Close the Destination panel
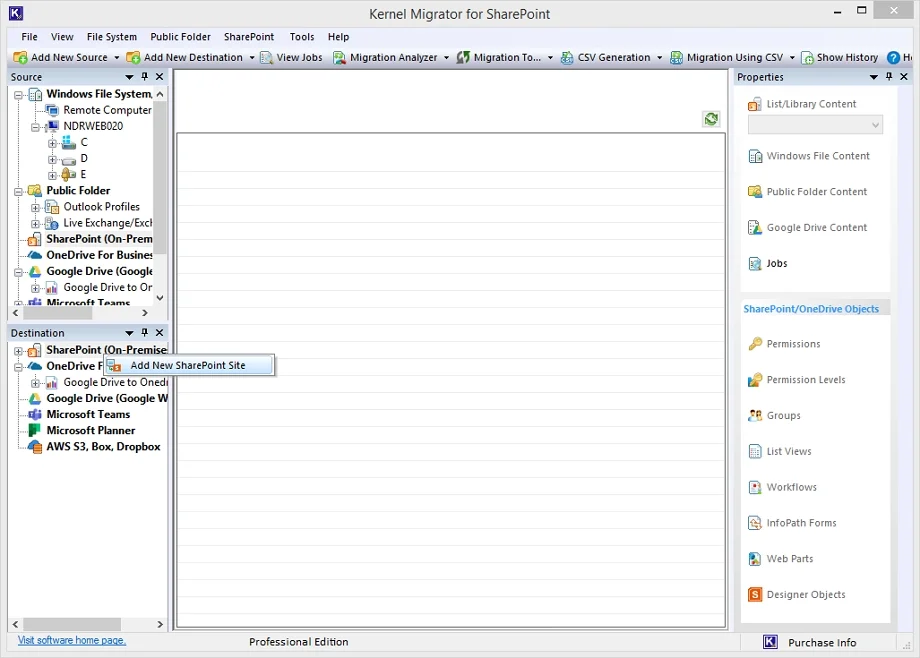Image resolution: width=920 pixels, height=658 pixels. (160, 332)
